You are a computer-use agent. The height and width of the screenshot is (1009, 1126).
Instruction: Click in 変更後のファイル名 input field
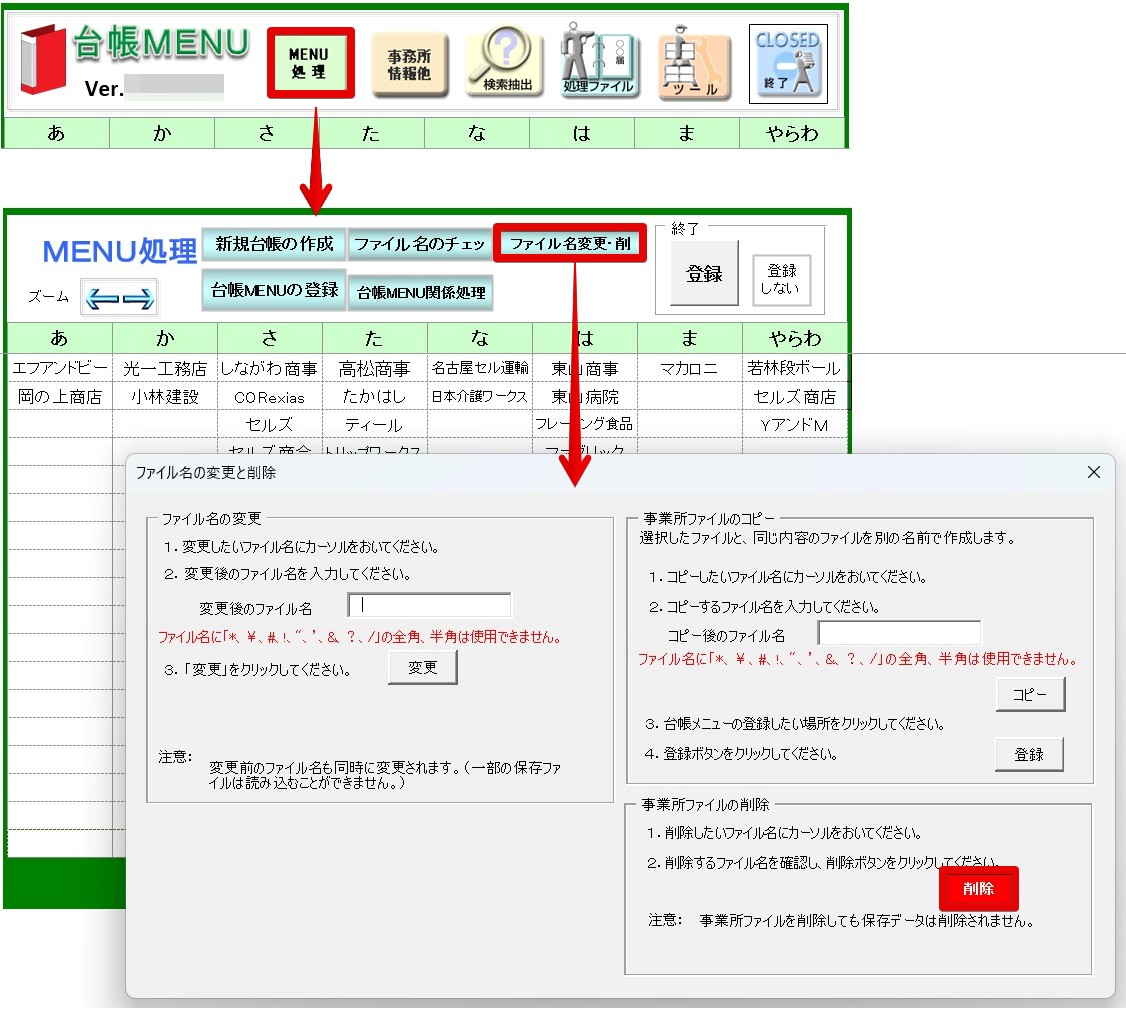click(x=429, y=605)
